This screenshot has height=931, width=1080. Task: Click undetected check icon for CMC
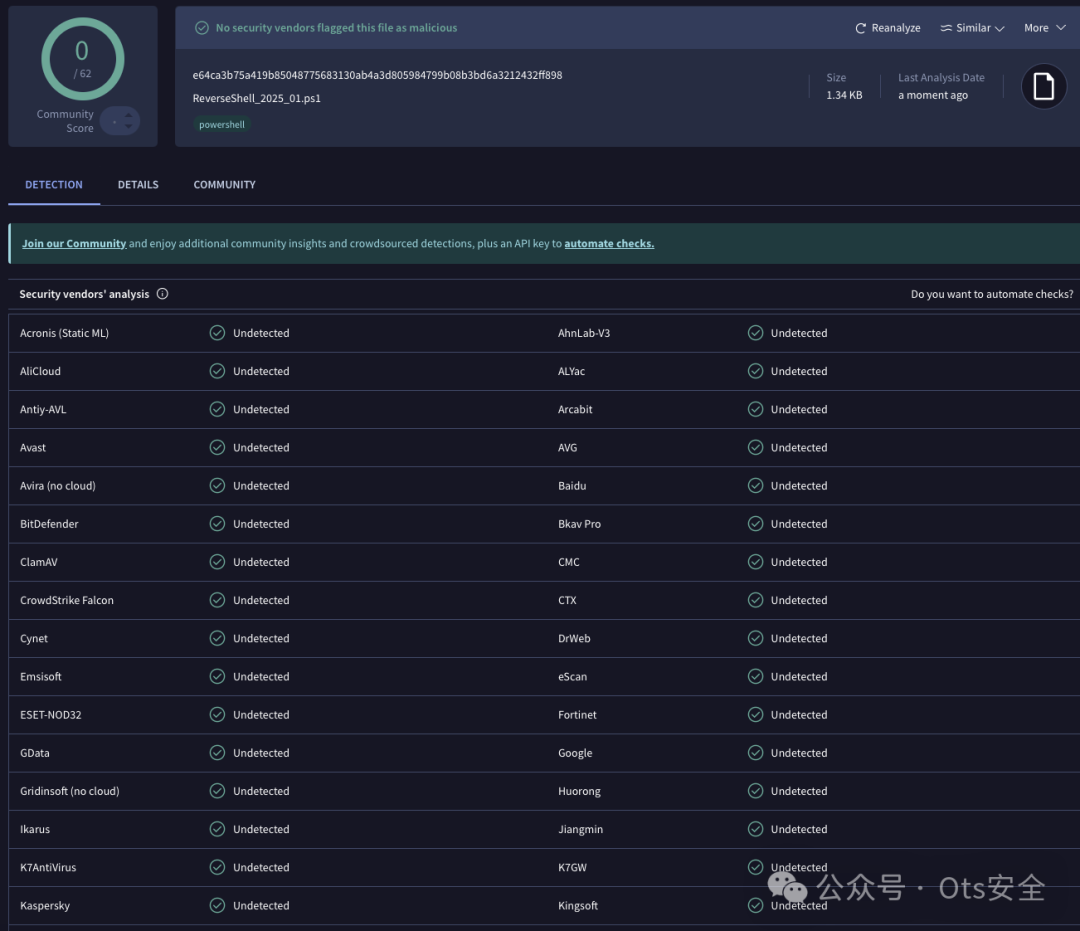click(x=756, y=562)
